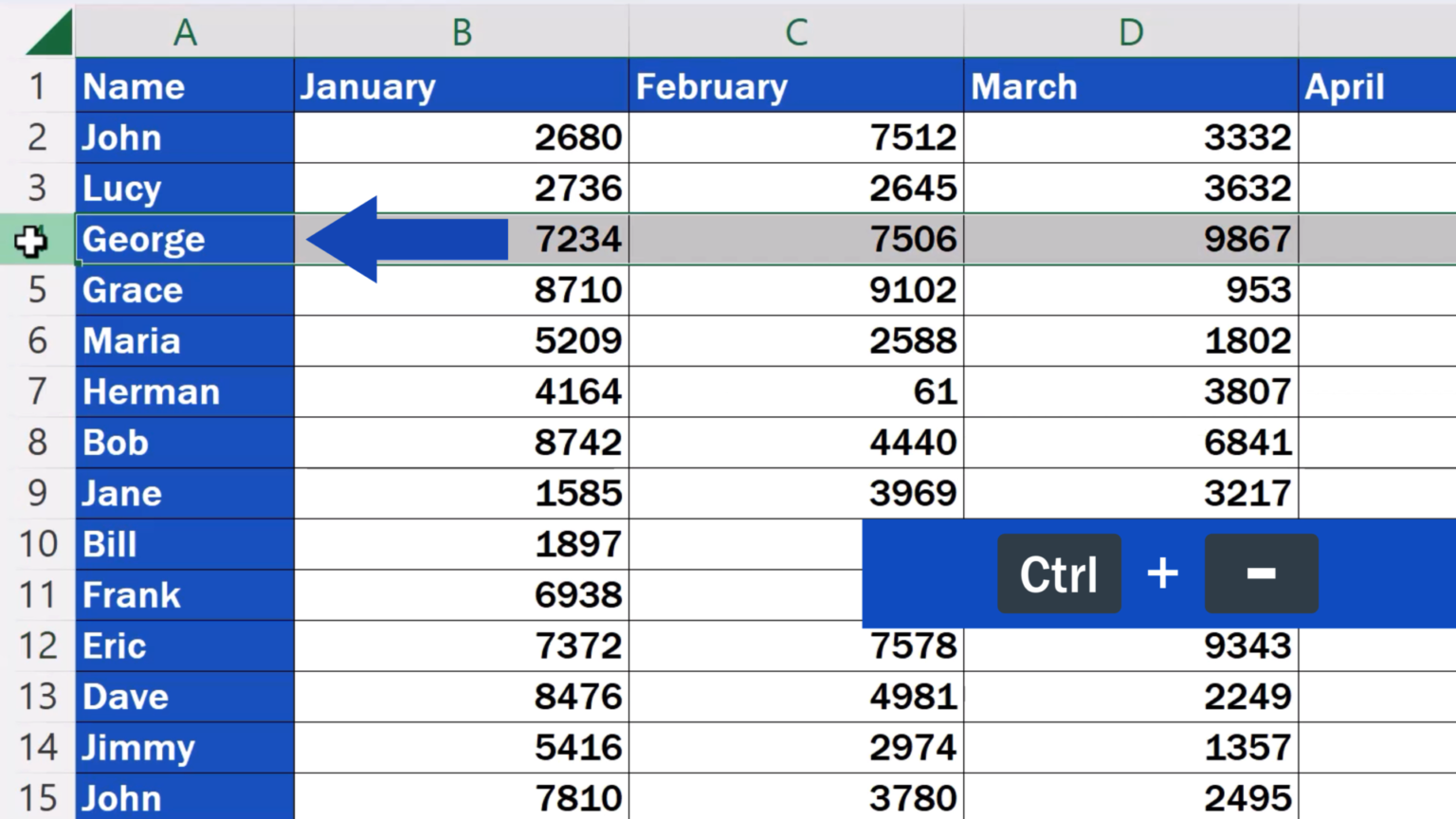
Task: Select entire column C via header
Action: (x=796, y=32)
